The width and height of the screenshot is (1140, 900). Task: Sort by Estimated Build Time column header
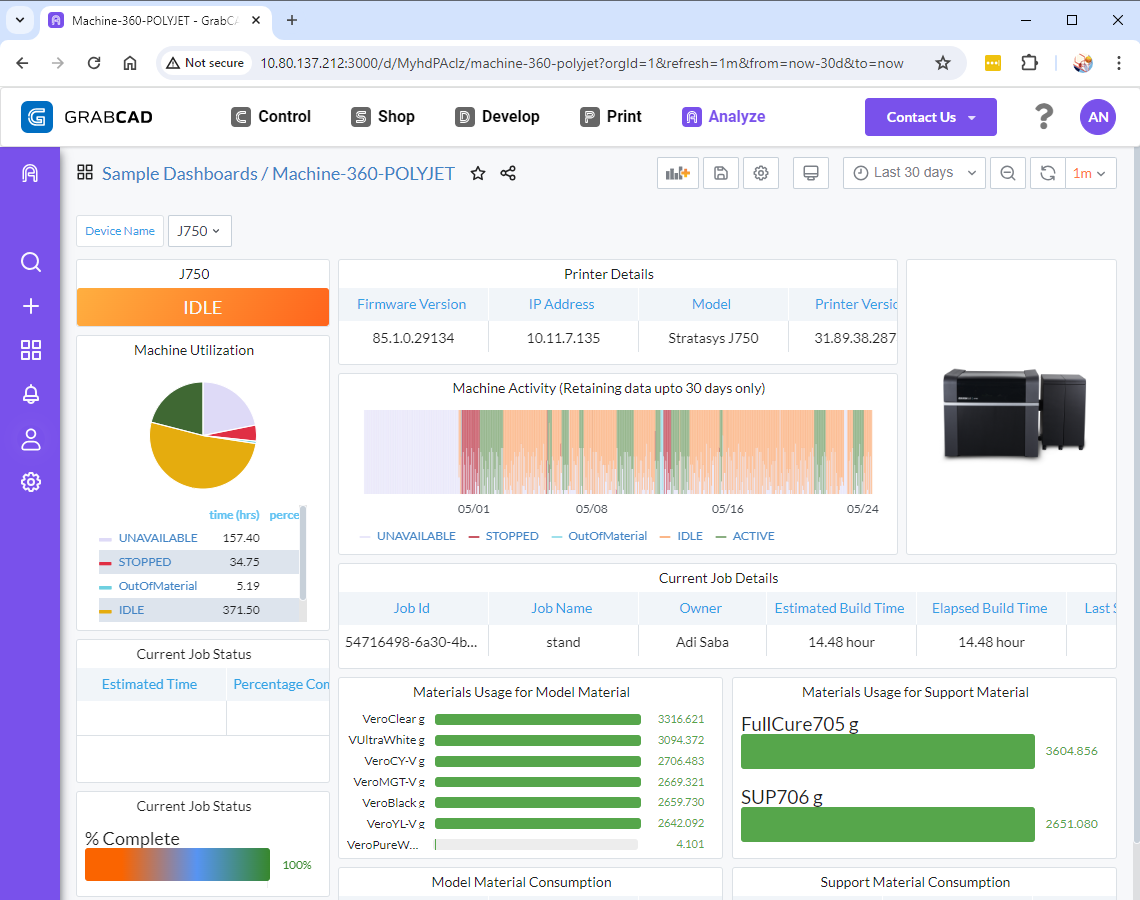click(x=839, y=608)
